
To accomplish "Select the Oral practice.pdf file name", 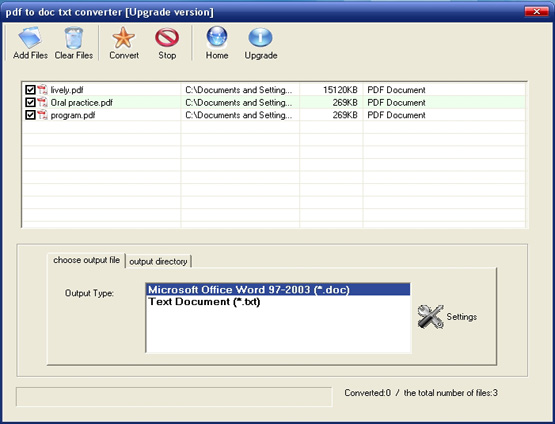I will [x=81, y=103].
